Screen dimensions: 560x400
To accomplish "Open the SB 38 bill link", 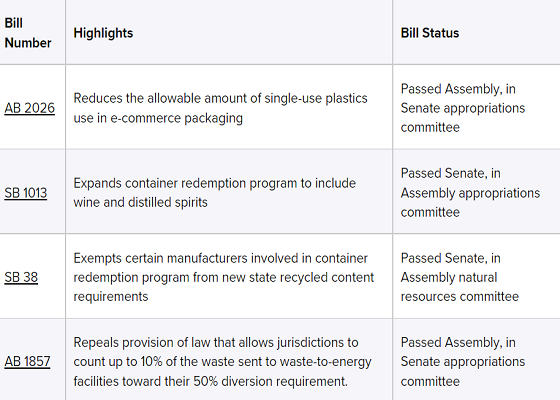I will pos(21,278).
